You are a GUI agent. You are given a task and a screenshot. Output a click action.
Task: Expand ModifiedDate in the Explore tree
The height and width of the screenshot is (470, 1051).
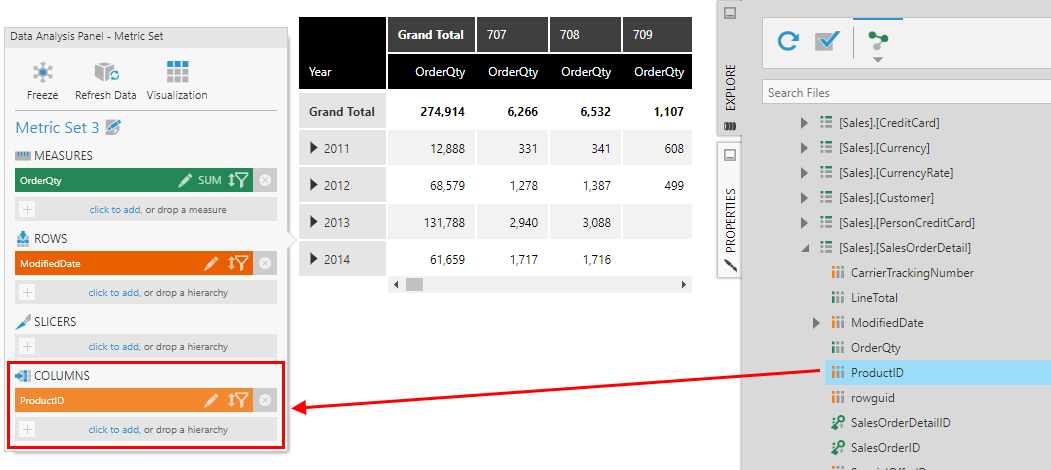[817, 323]
